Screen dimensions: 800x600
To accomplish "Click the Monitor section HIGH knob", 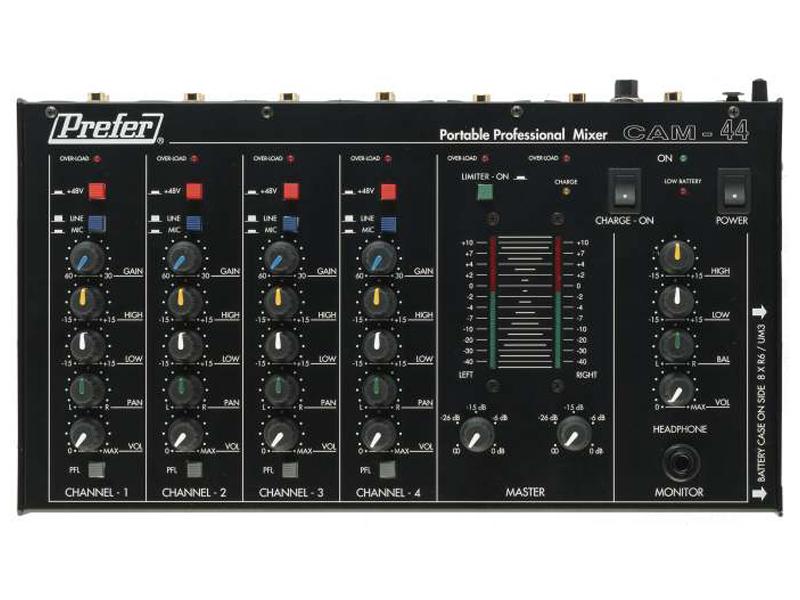I will [x=677, y=258].
